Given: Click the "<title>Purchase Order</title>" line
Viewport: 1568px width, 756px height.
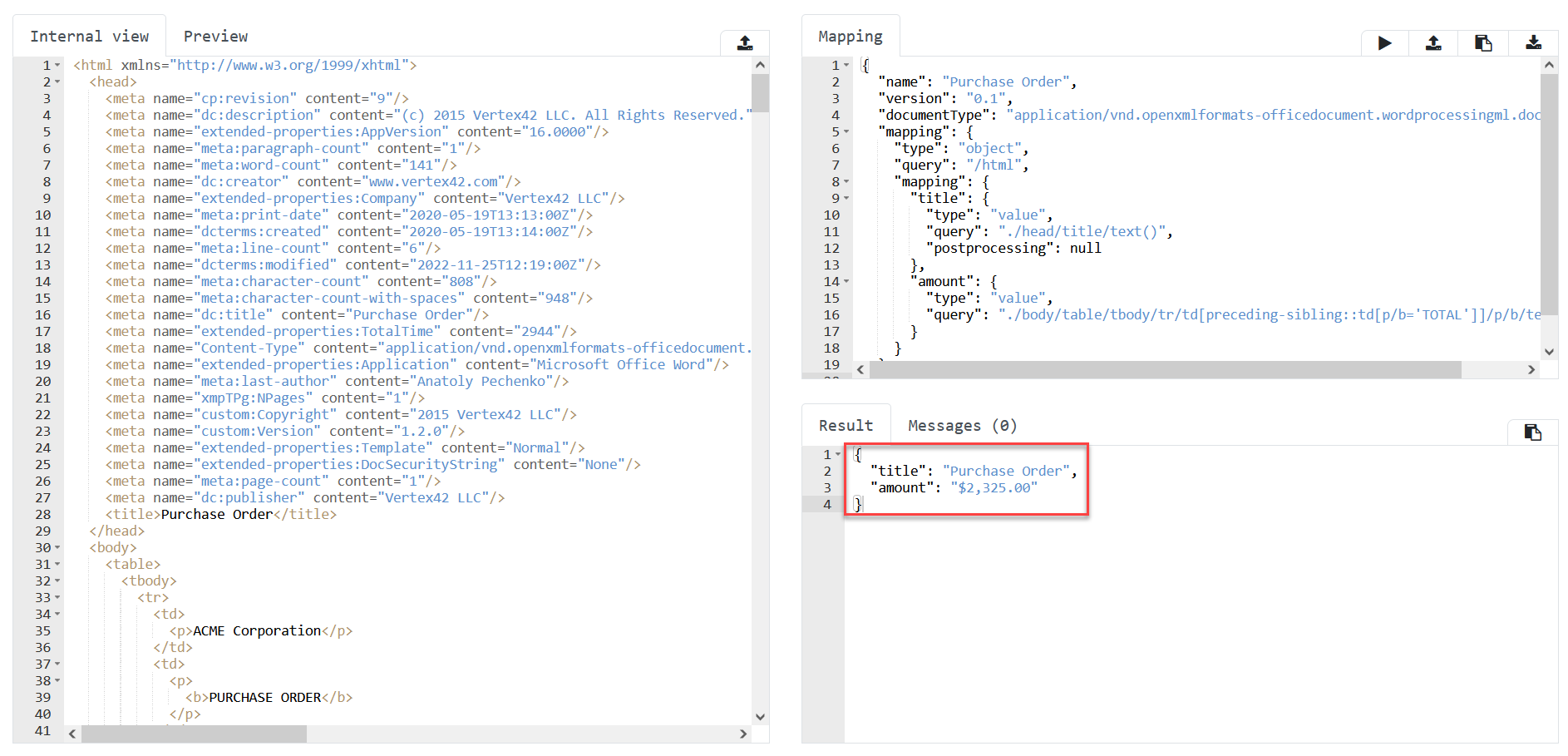Looking at the screenshot, I should click(x=221, y=514).
